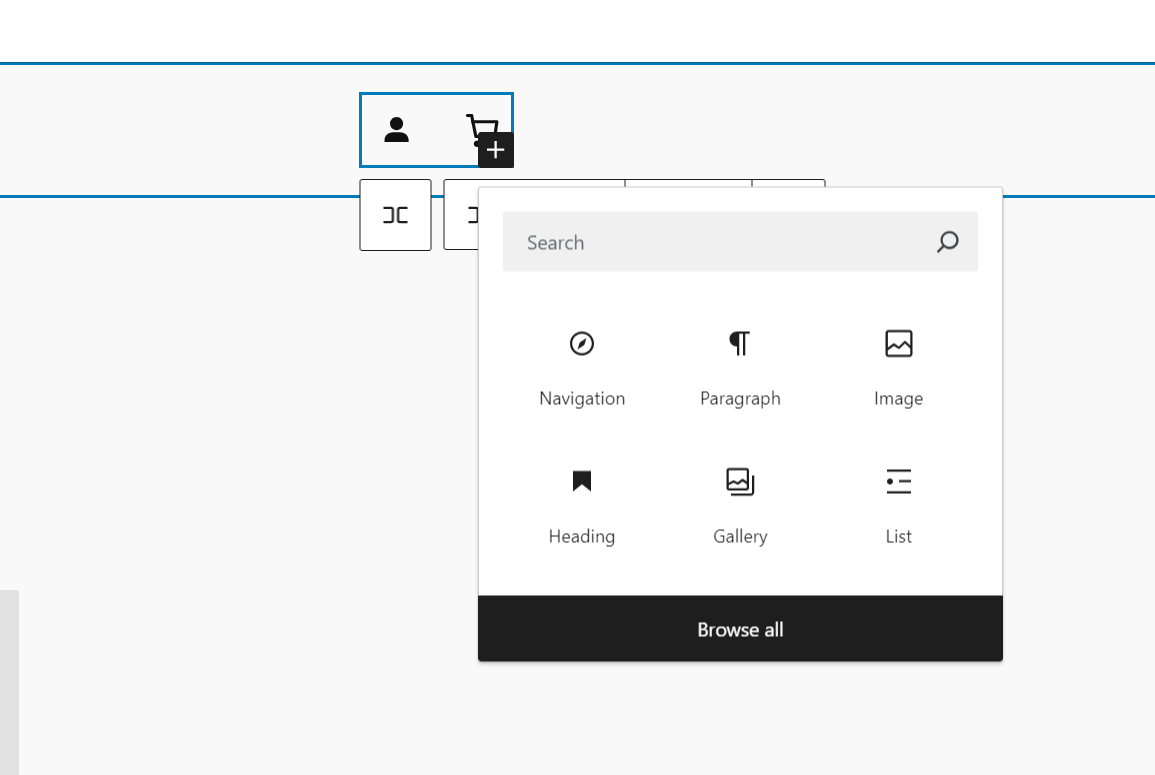Insert a Gallery block via its icon
Screen dimensions: 1155x775
(740, 481)
